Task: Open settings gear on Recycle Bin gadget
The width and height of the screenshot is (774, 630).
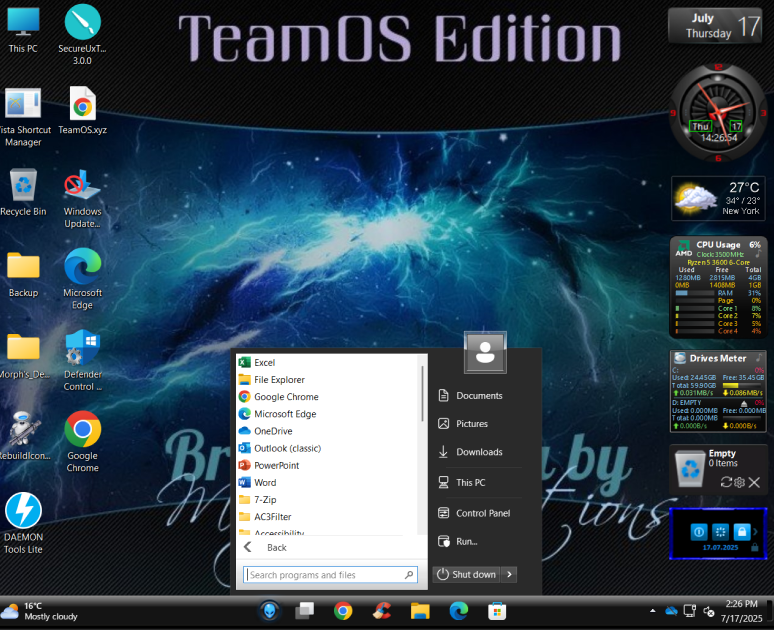Action: pyautogui.click(x=739, y=482)
